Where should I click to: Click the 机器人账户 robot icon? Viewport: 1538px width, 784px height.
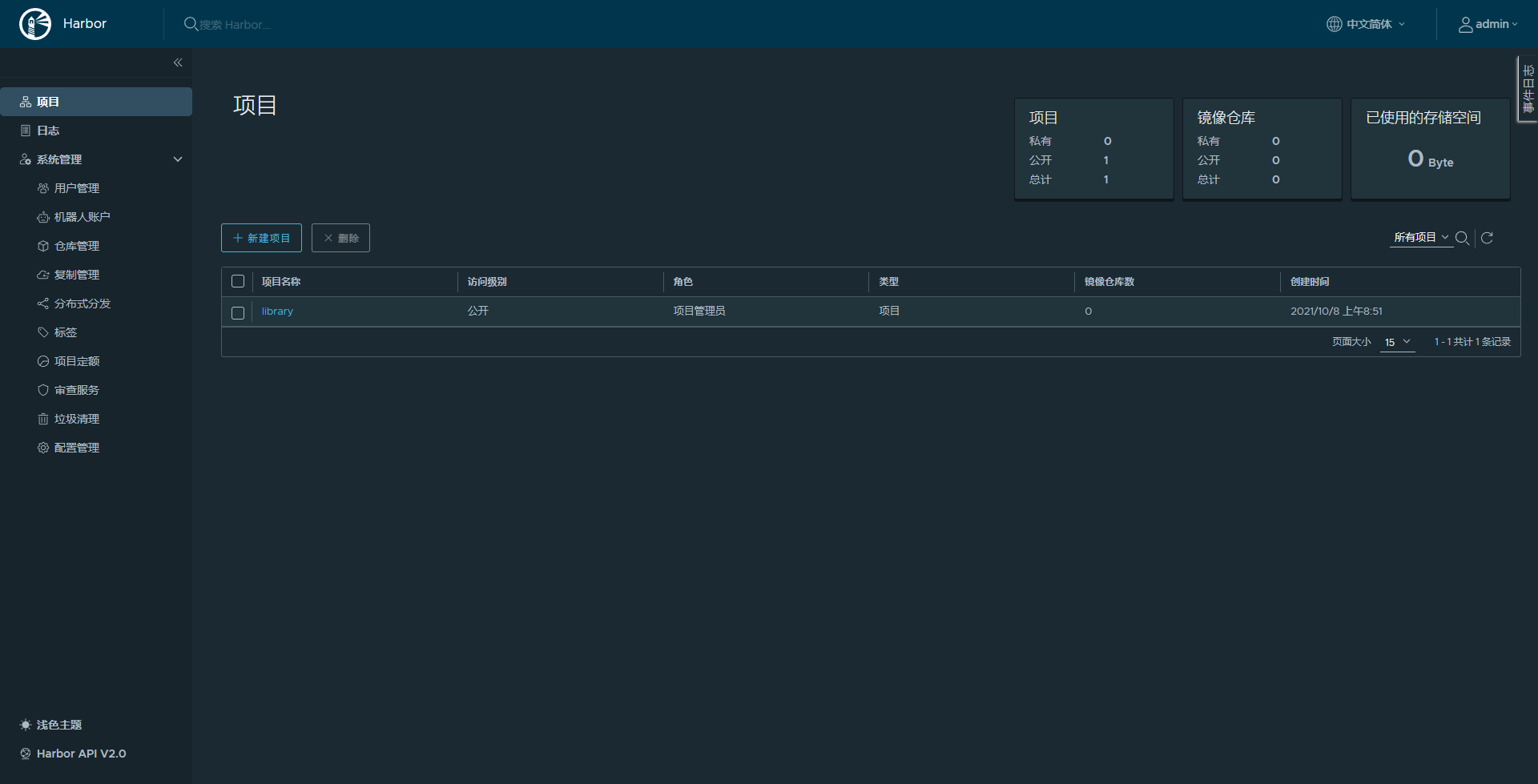click(43, 217)
